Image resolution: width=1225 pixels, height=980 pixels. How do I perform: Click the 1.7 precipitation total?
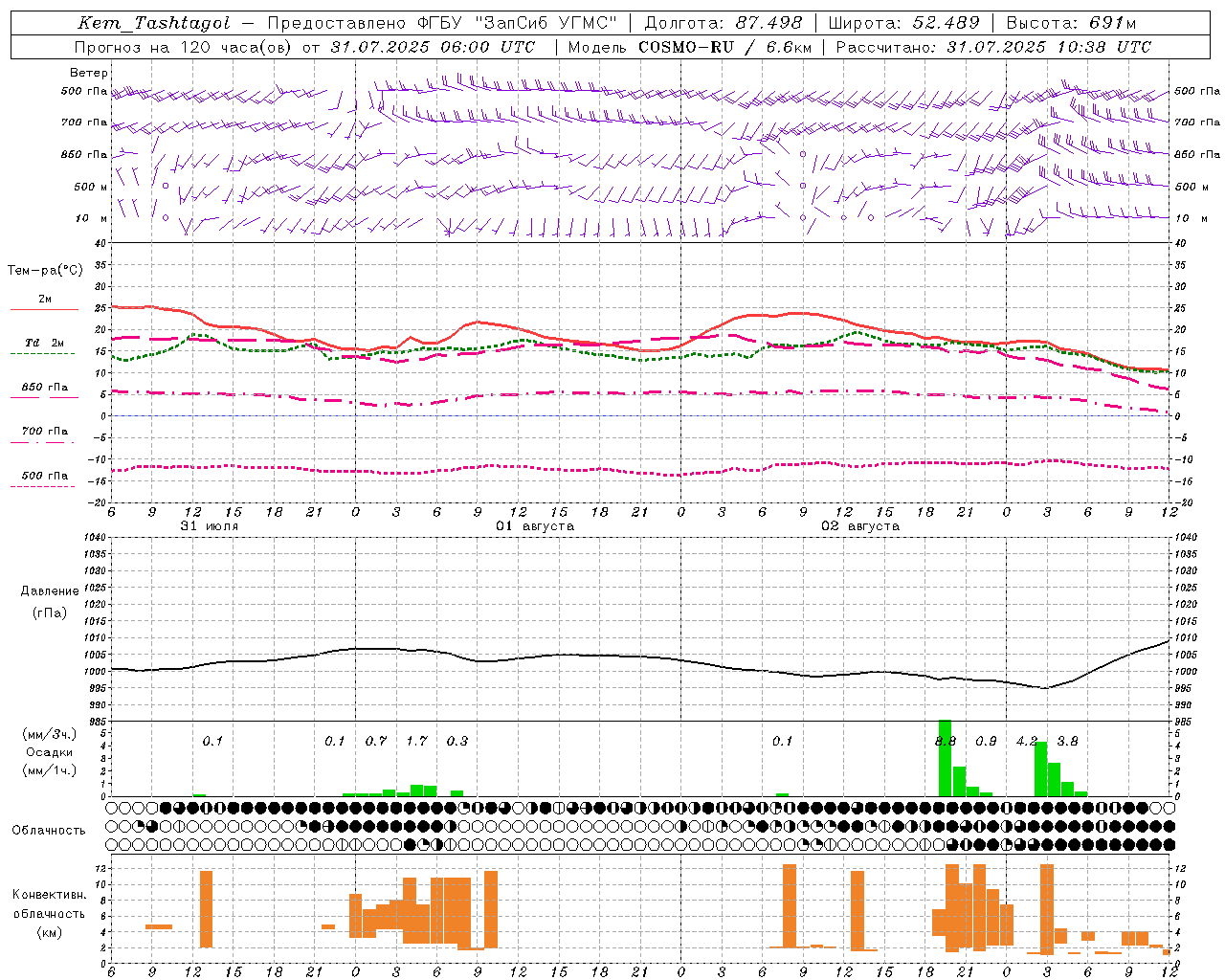click(x=417, y=742)
